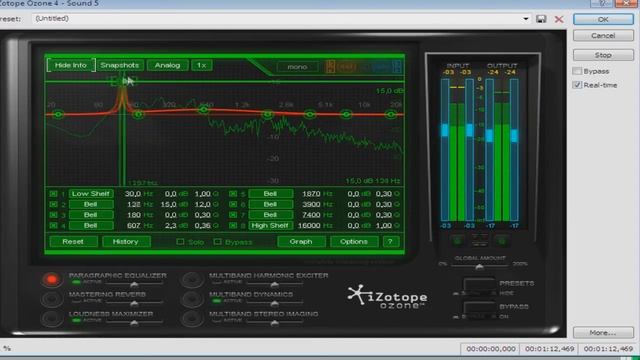The width and height of the screenshot is (640, 360).
Task: Toggle band 1 Low Shelf enable checkbox
Action: [53, 194]
